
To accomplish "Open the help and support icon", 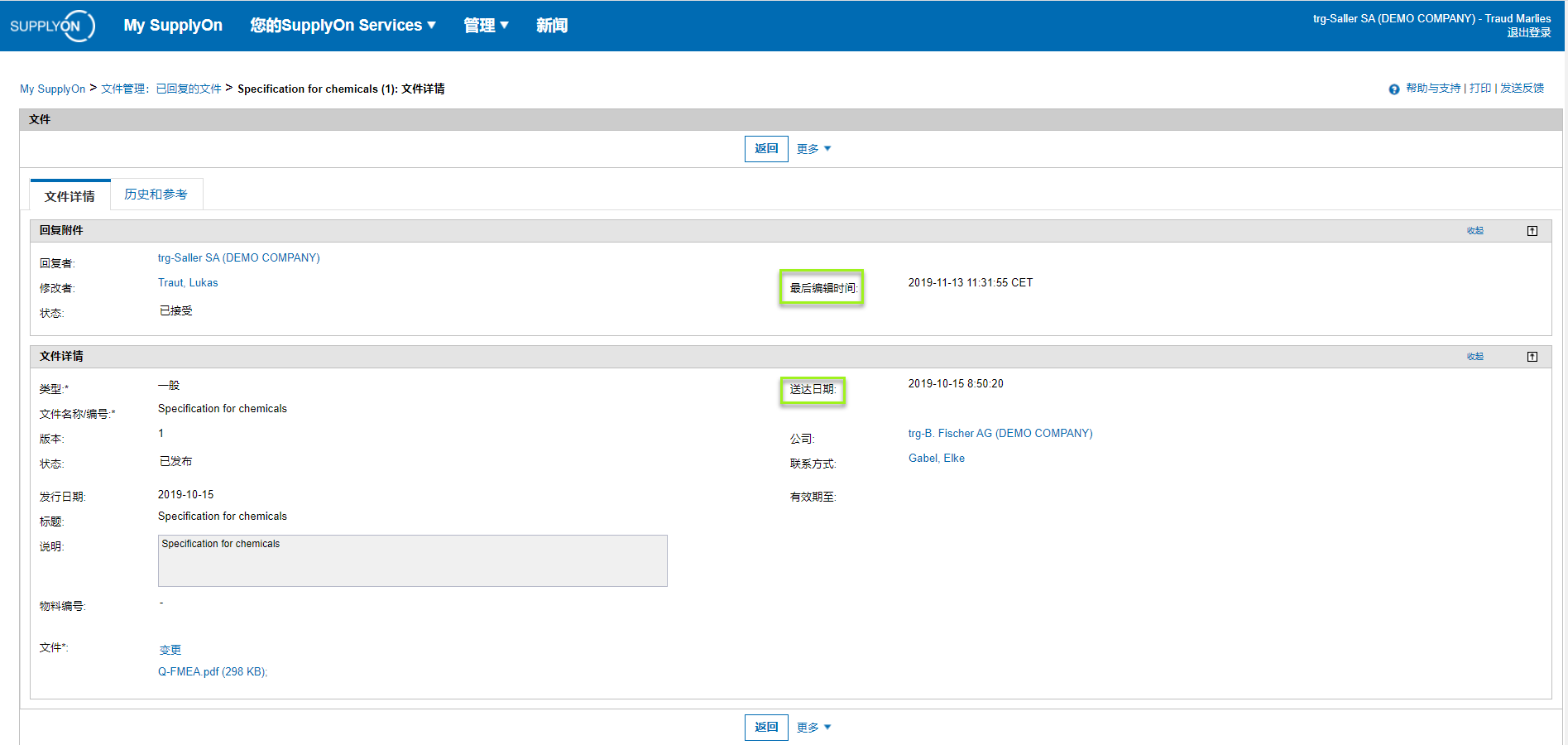I will 1394,89.
